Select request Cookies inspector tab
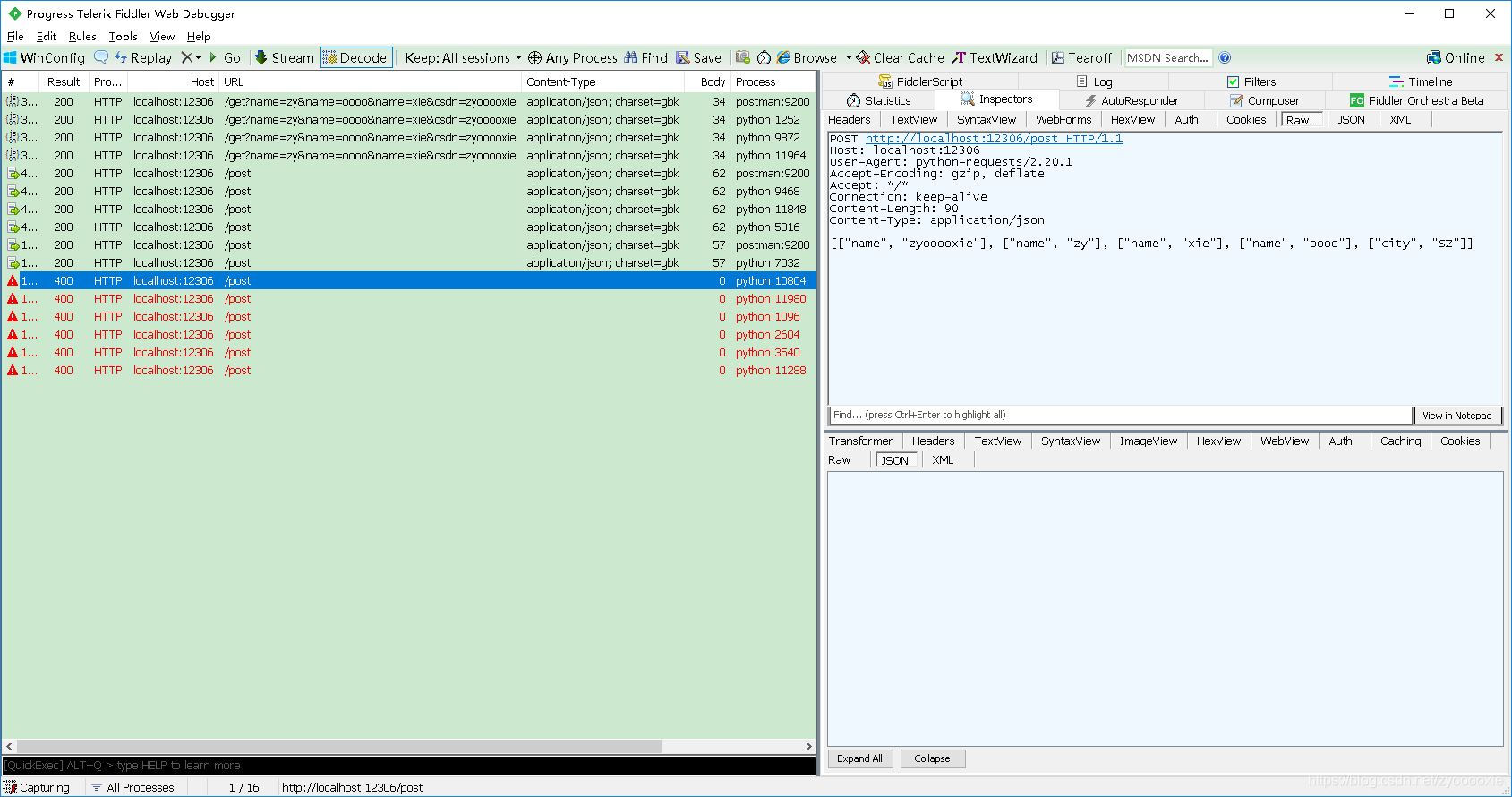Screen dimensions: 1512x797 click(x=1245, y=119)
